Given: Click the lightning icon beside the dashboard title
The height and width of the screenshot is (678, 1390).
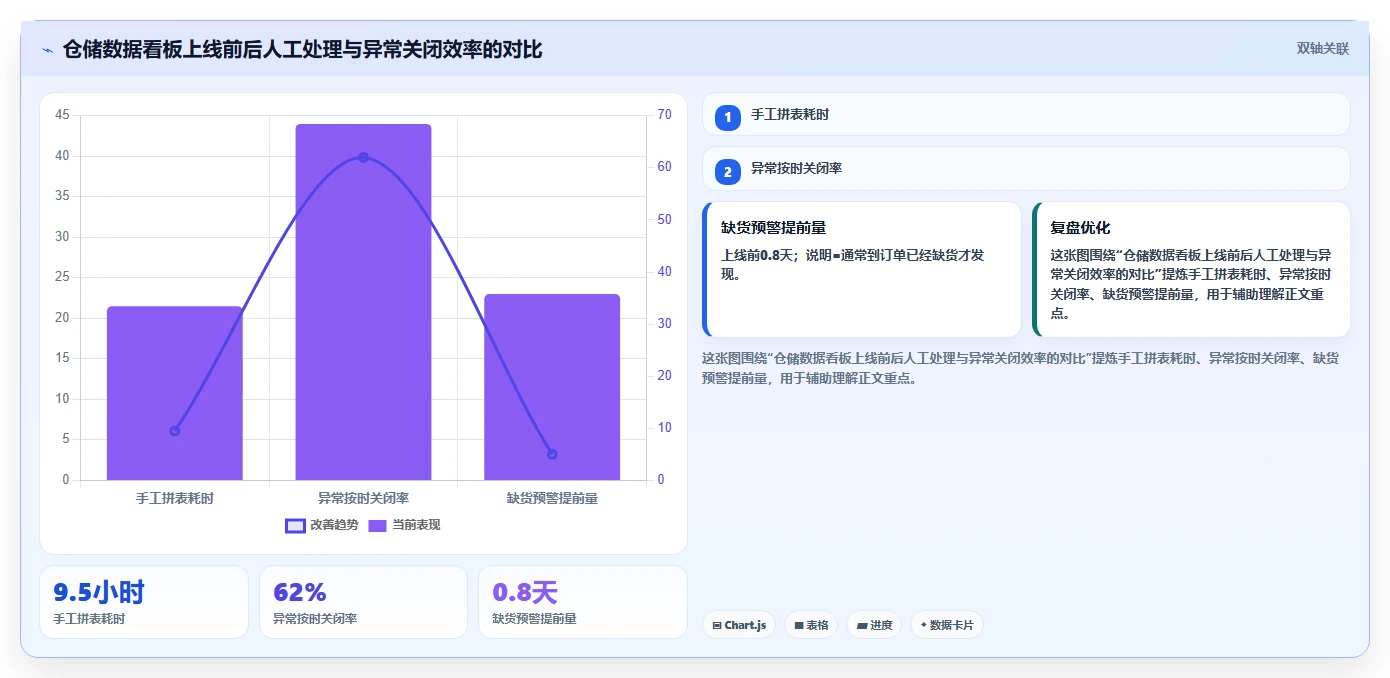Looking at the screenshot, I should [x=48, y=49].
